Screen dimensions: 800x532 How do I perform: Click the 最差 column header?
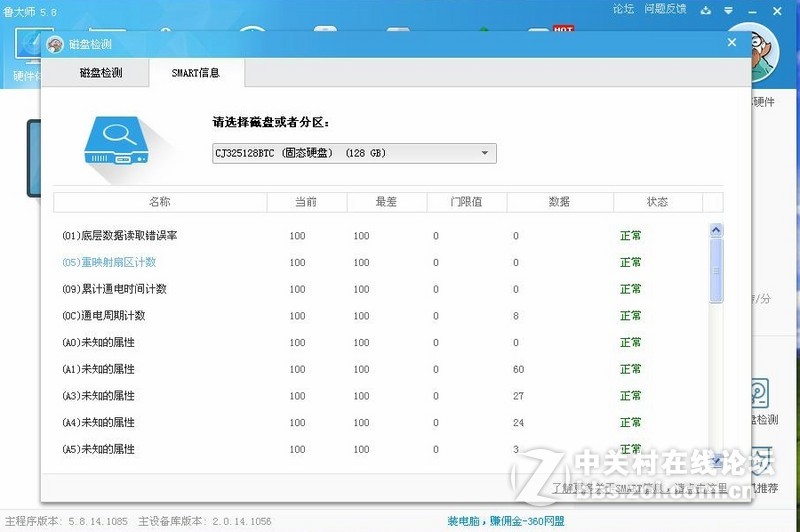point(386,201)
